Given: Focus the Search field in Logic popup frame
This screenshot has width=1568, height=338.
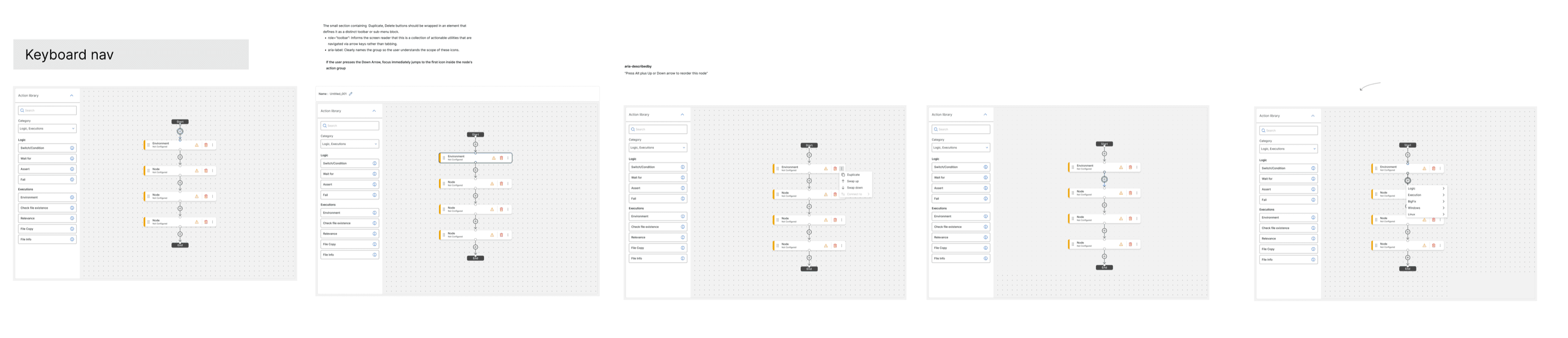Looking at the screenshot, I should 1288,131.
